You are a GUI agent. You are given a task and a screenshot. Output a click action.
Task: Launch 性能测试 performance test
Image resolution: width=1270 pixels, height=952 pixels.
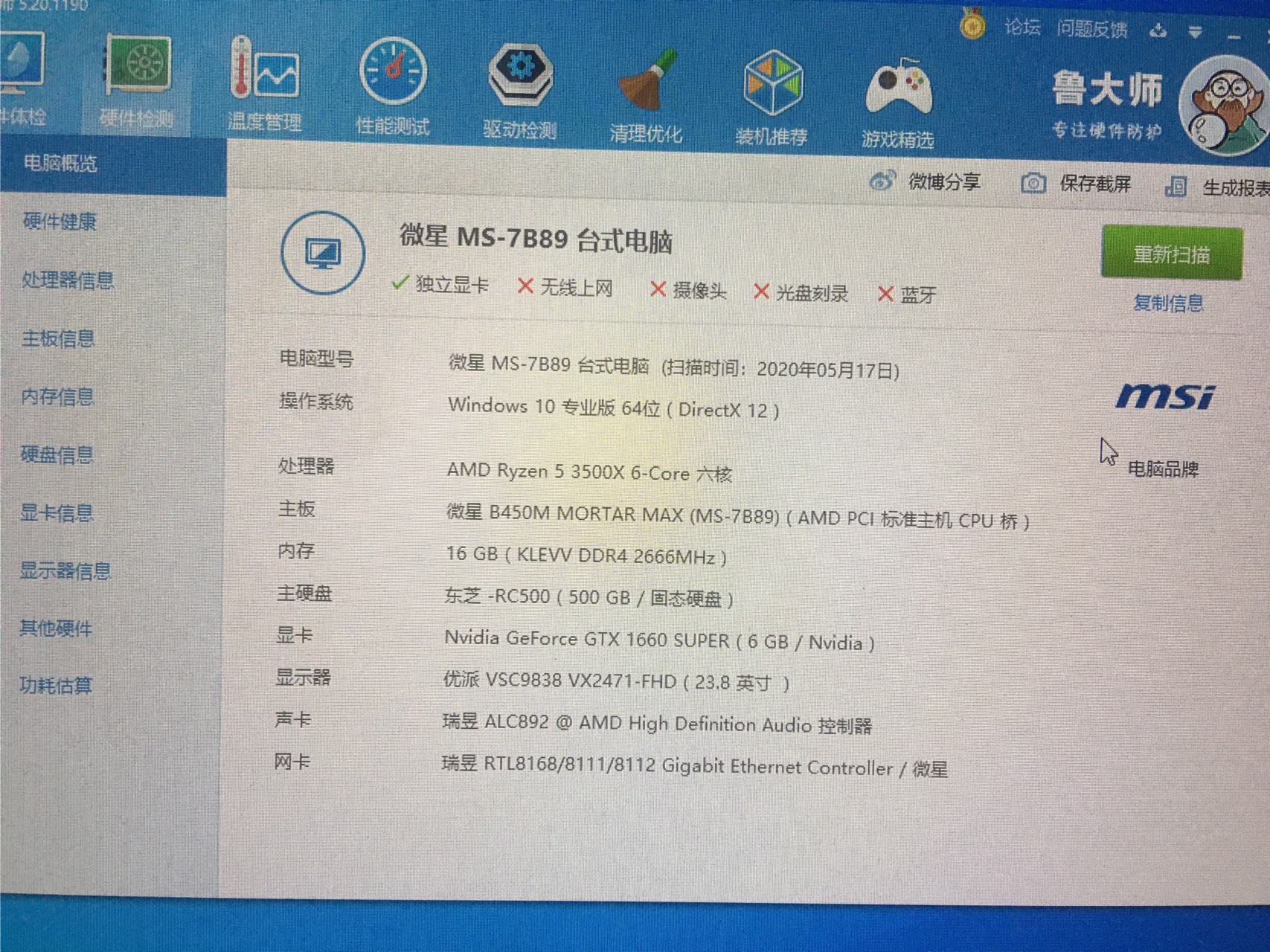[x=393, y=86]
